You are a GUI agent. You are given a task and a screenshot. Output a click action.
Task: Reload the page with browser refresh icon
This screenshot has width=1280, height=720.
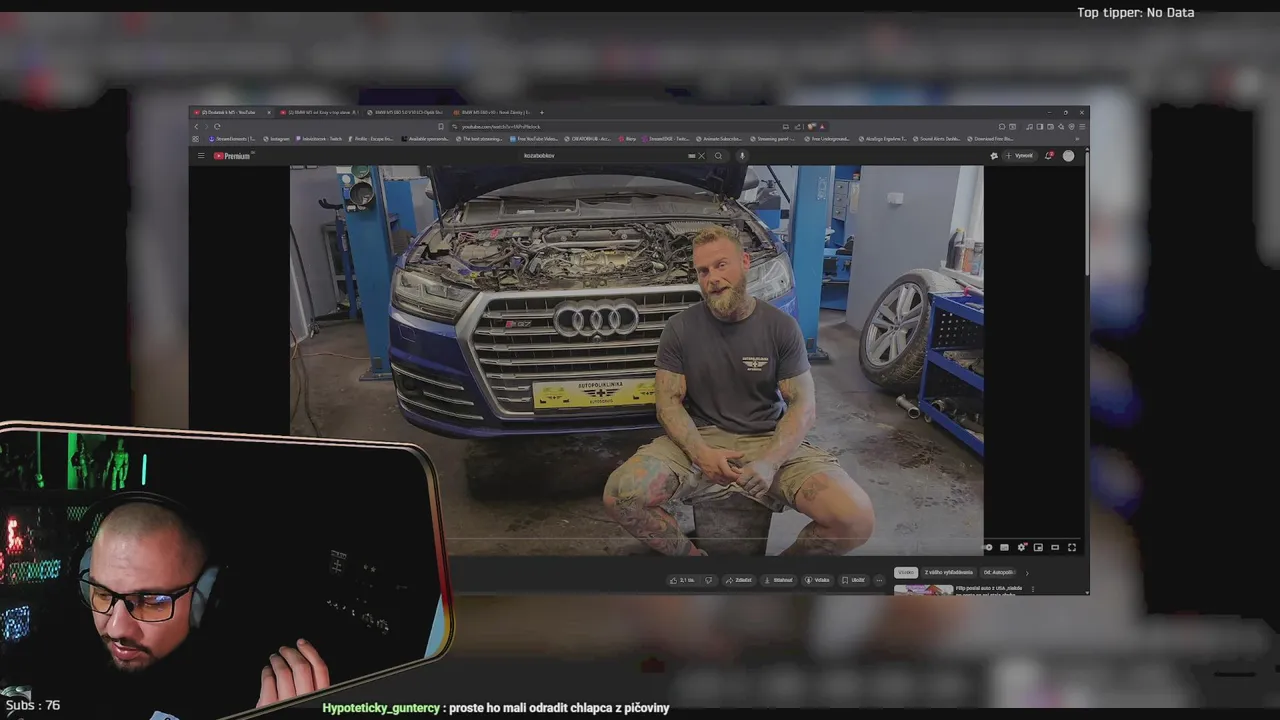[x=217, y=126]
